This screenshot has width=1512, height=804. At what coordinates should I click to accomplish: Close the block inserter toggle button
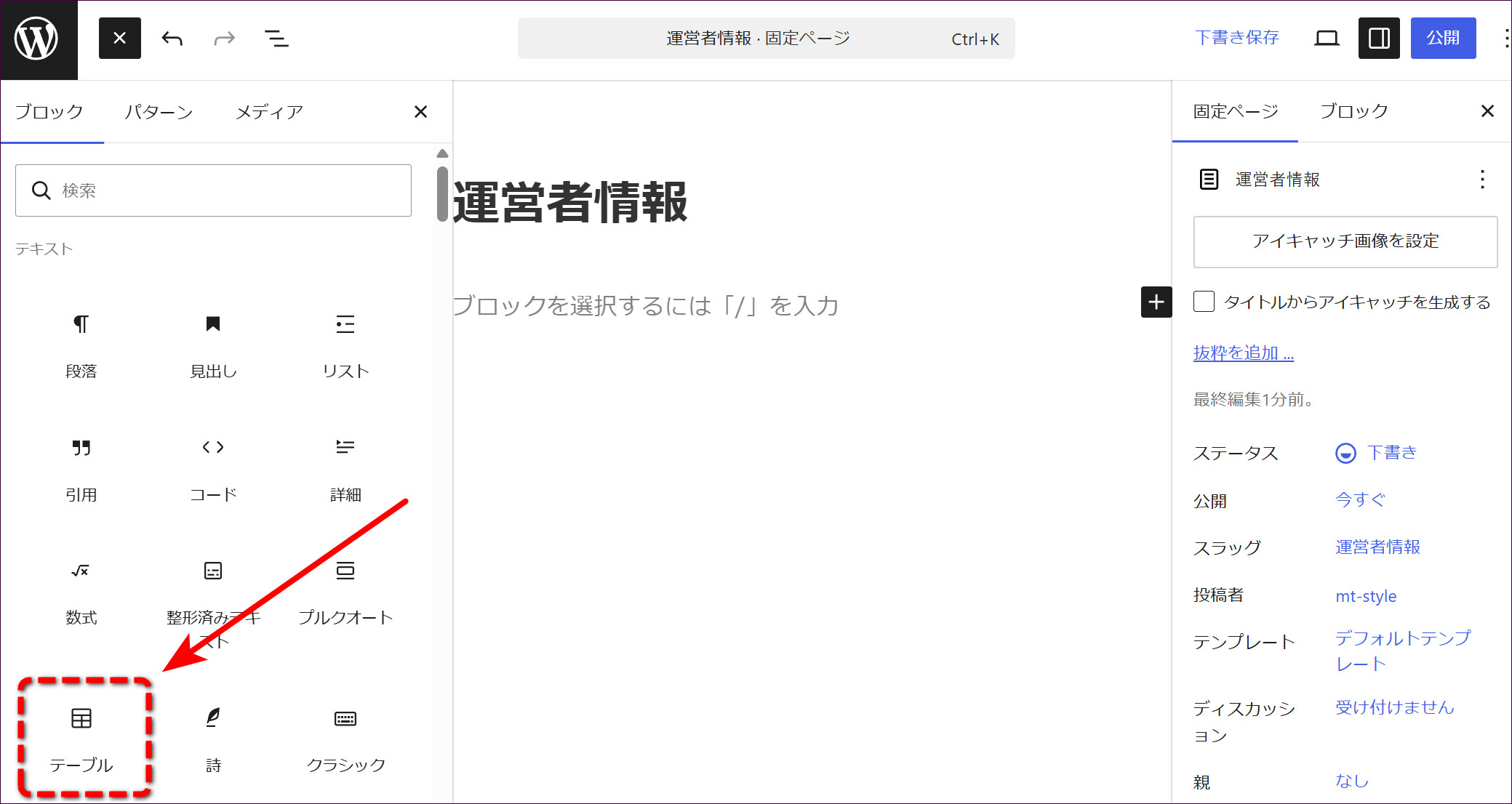pyautogui.click(x=120, y=39)
